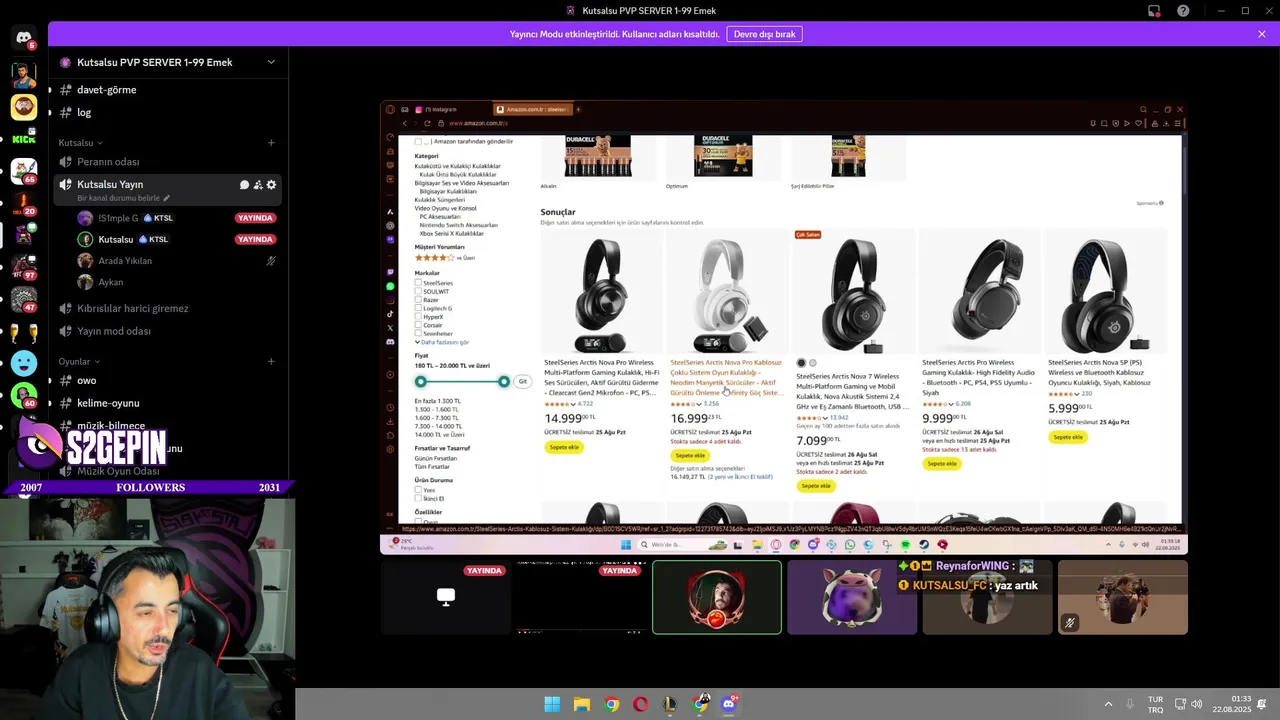Image resolution: width=1280 pixels, height=720 pixels.
Task: Open Kutsalsu Yayın channel settings gear
Action: 271,185
